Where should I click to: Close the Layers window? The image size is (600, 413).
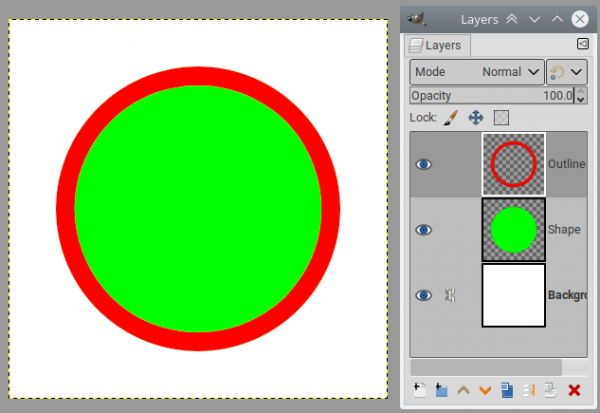point(580,19)
